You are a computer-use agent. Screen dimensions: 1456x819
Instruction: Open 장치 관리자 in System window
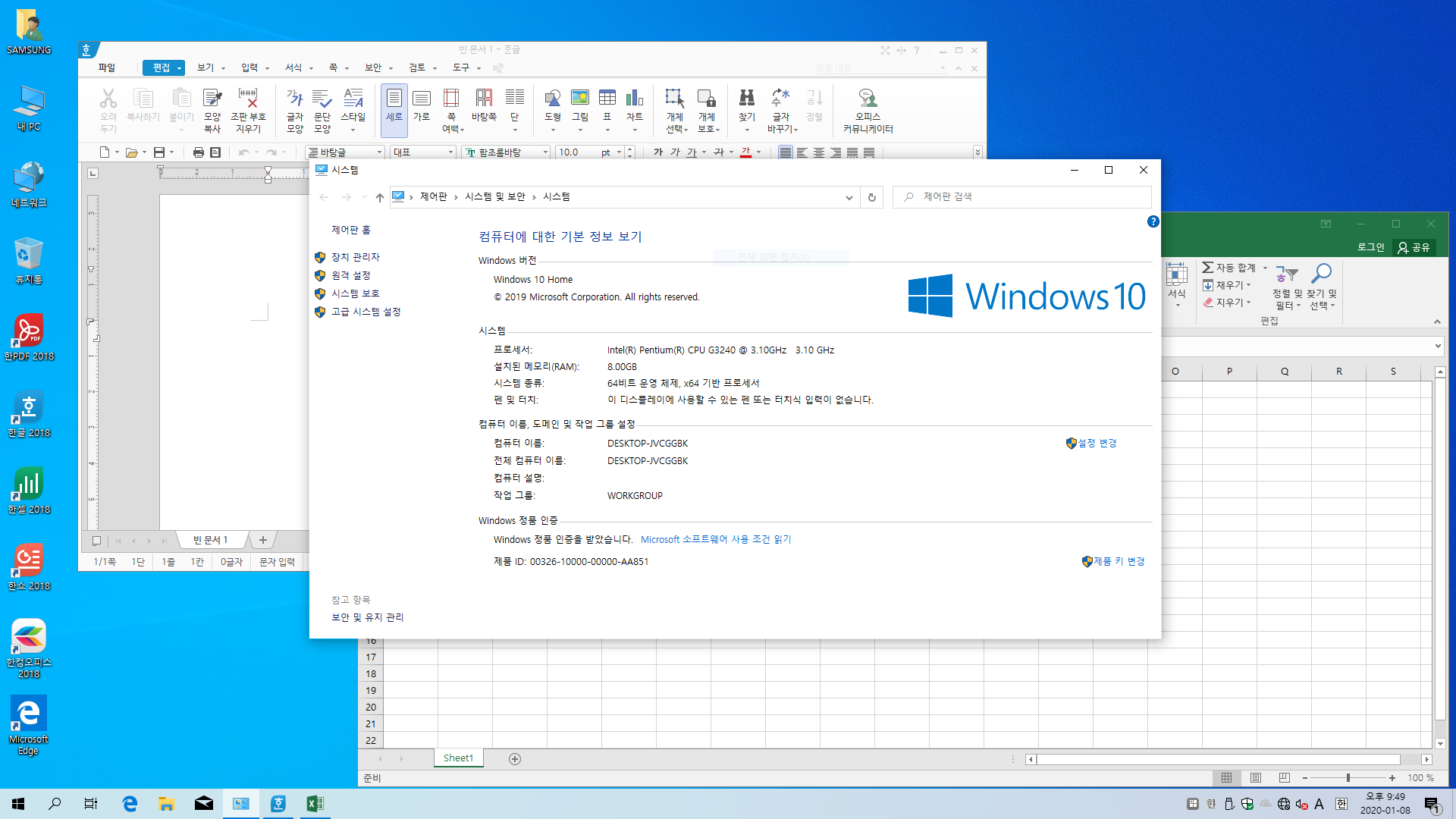355,257
